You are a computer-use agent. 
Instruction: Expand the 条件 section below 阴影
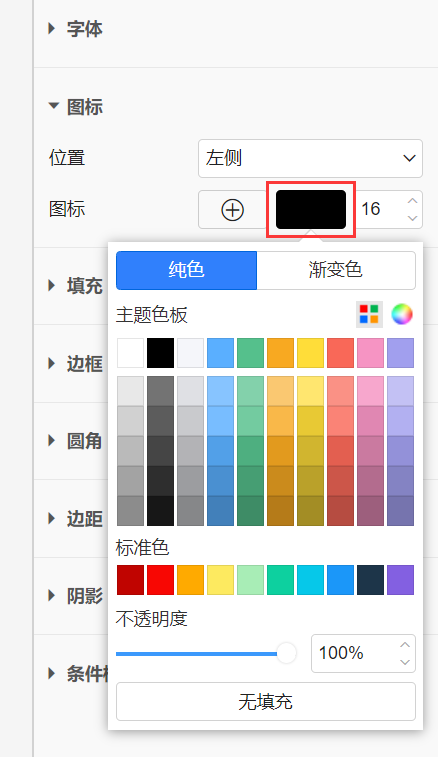[52, 673]
